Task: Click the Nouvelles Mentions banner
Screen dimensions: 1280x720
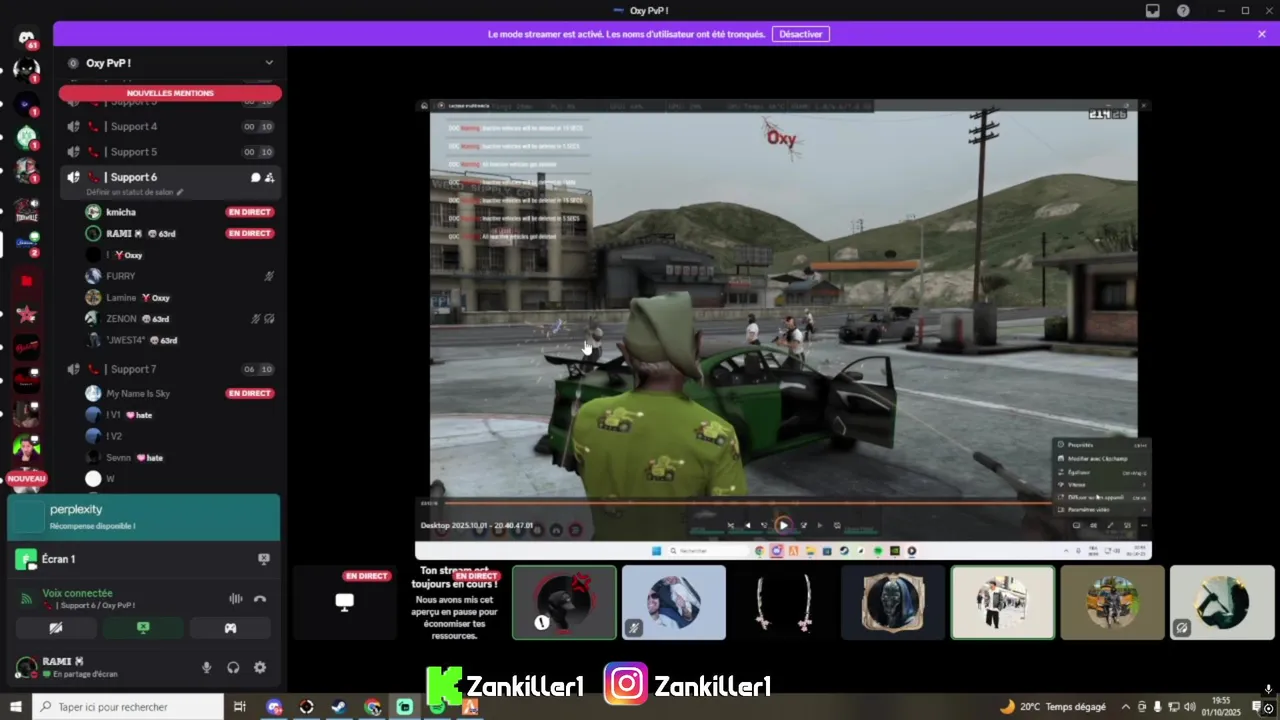Action: pos(170,93)
